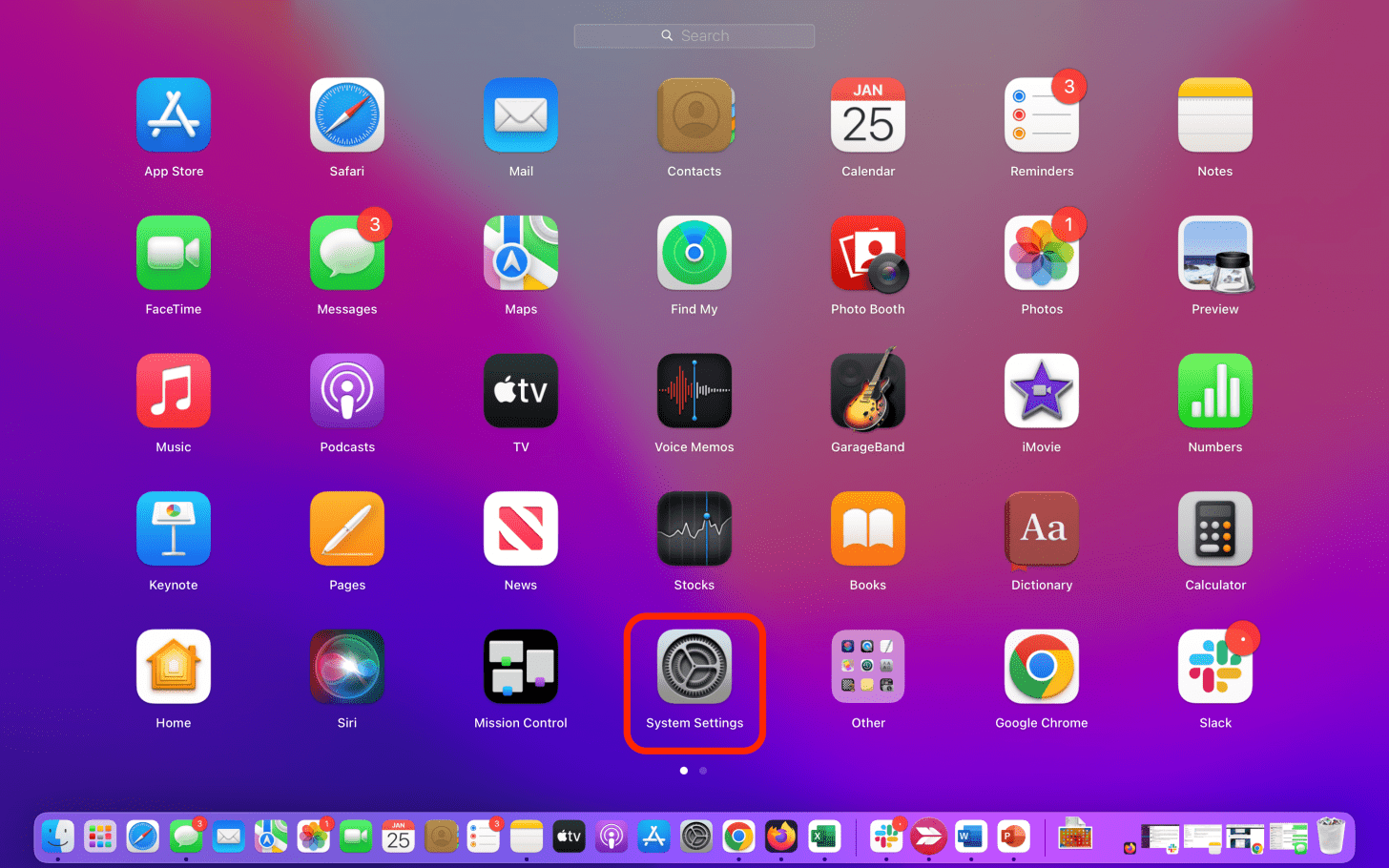Activate Siri from Launchpad
Screen dimensions: 1389x868
pos(347,666)
